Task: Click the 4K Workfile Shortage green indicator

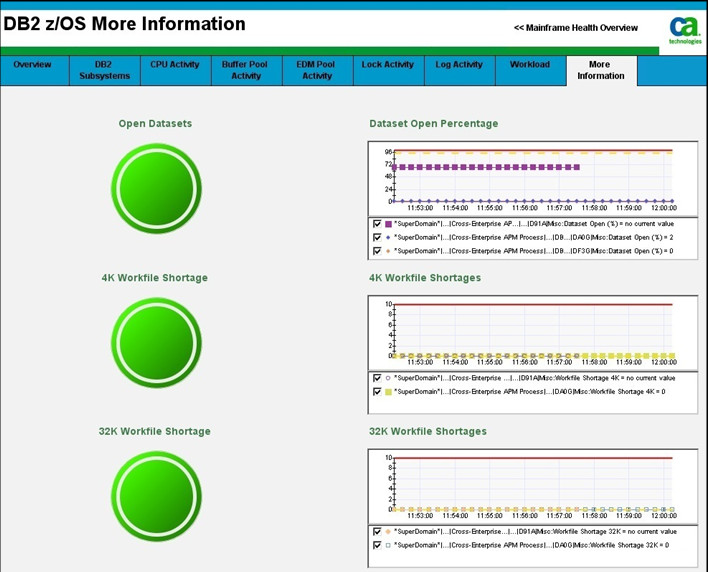Action: pos(155,342)
